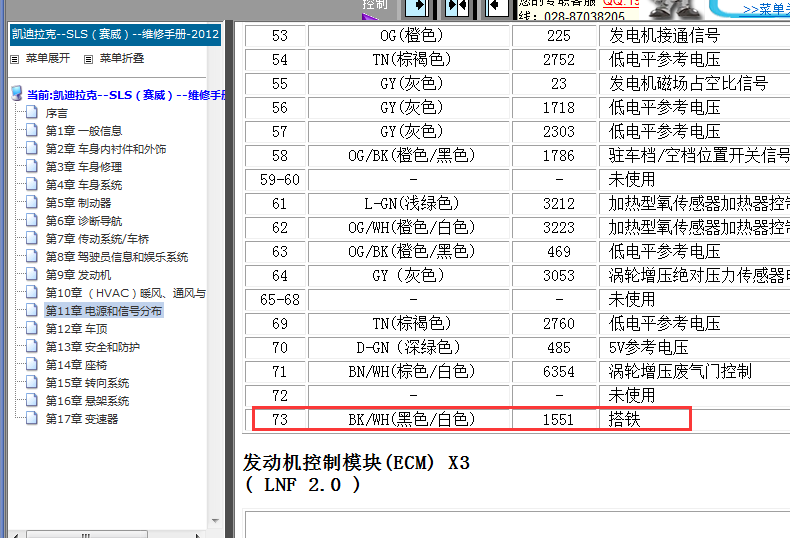This screenshot has height=538, width=790.
Task: Select the current manual root node 凯迪拉克--SLS
Action: [126, 95]
